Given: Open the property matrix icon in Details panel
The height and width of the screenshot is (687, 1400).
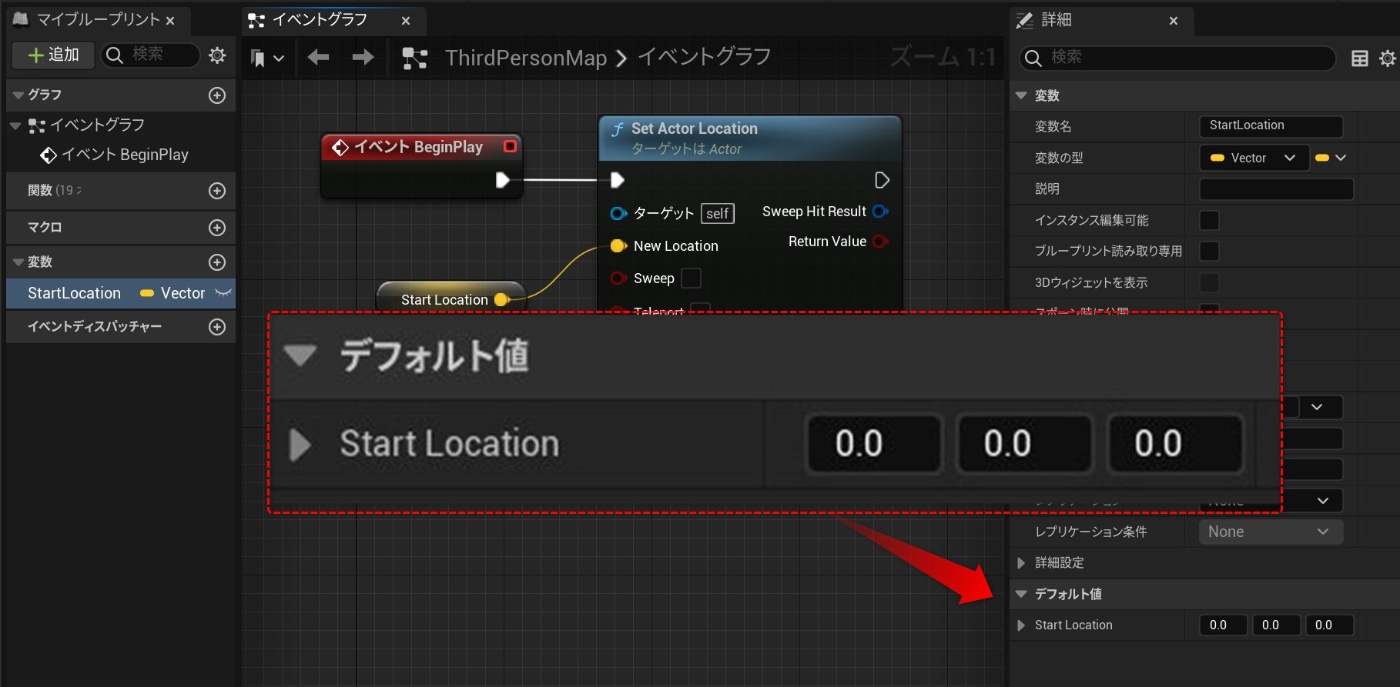Looking at the screenshot, I should point(1361,58).
